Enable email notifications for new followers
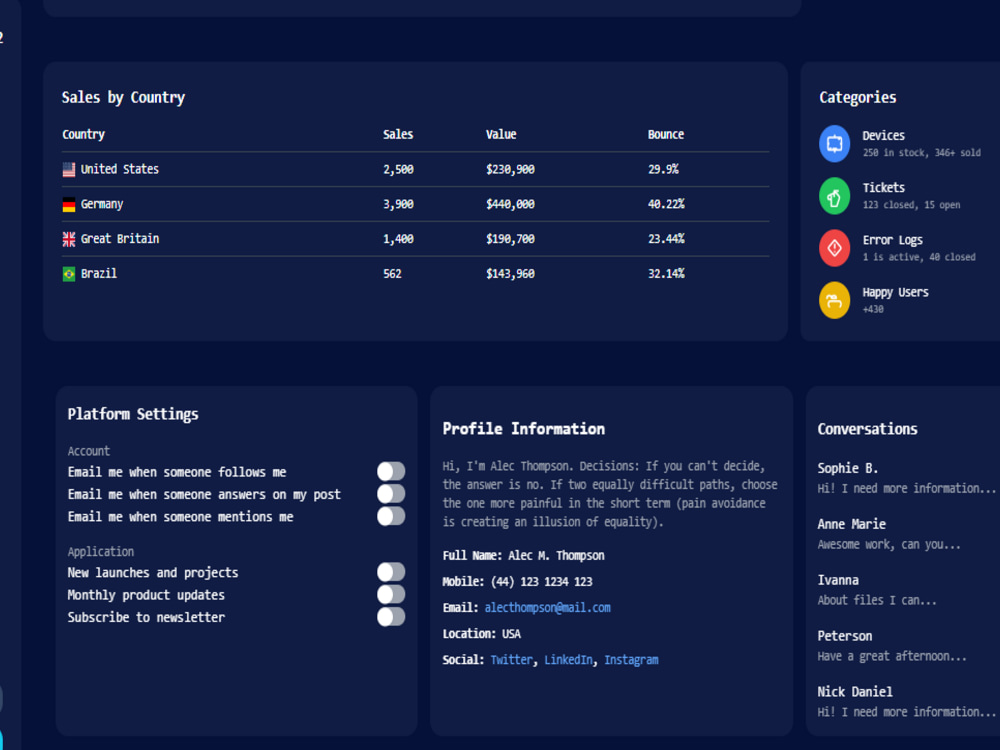1000x750 pixels. tap(390, 470)
